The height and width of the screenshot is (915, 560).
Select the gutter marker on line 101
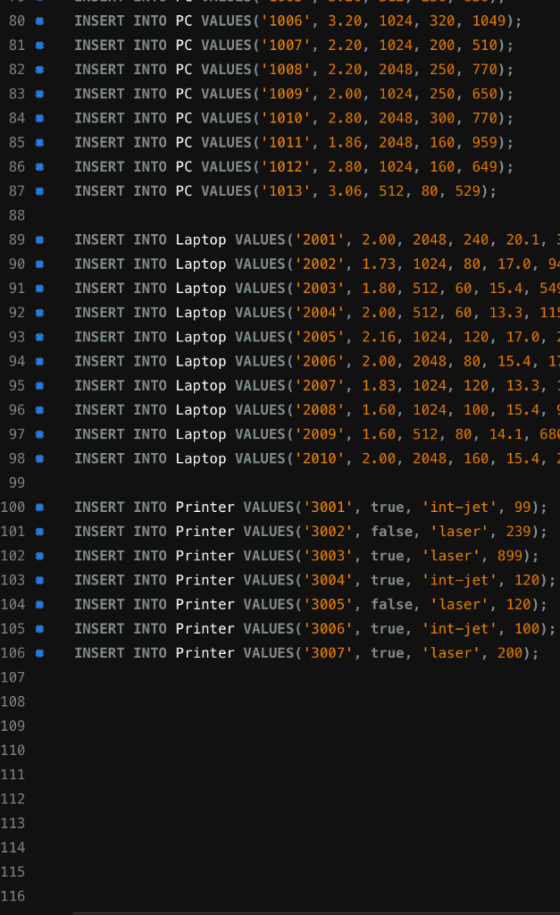point(40,532)
